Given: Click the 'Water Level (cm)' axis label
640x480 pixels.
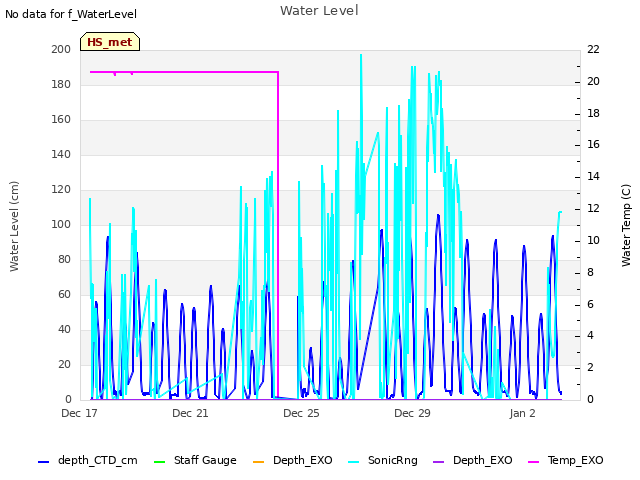Looking at the screenshot, I should (x=14, y=226).
